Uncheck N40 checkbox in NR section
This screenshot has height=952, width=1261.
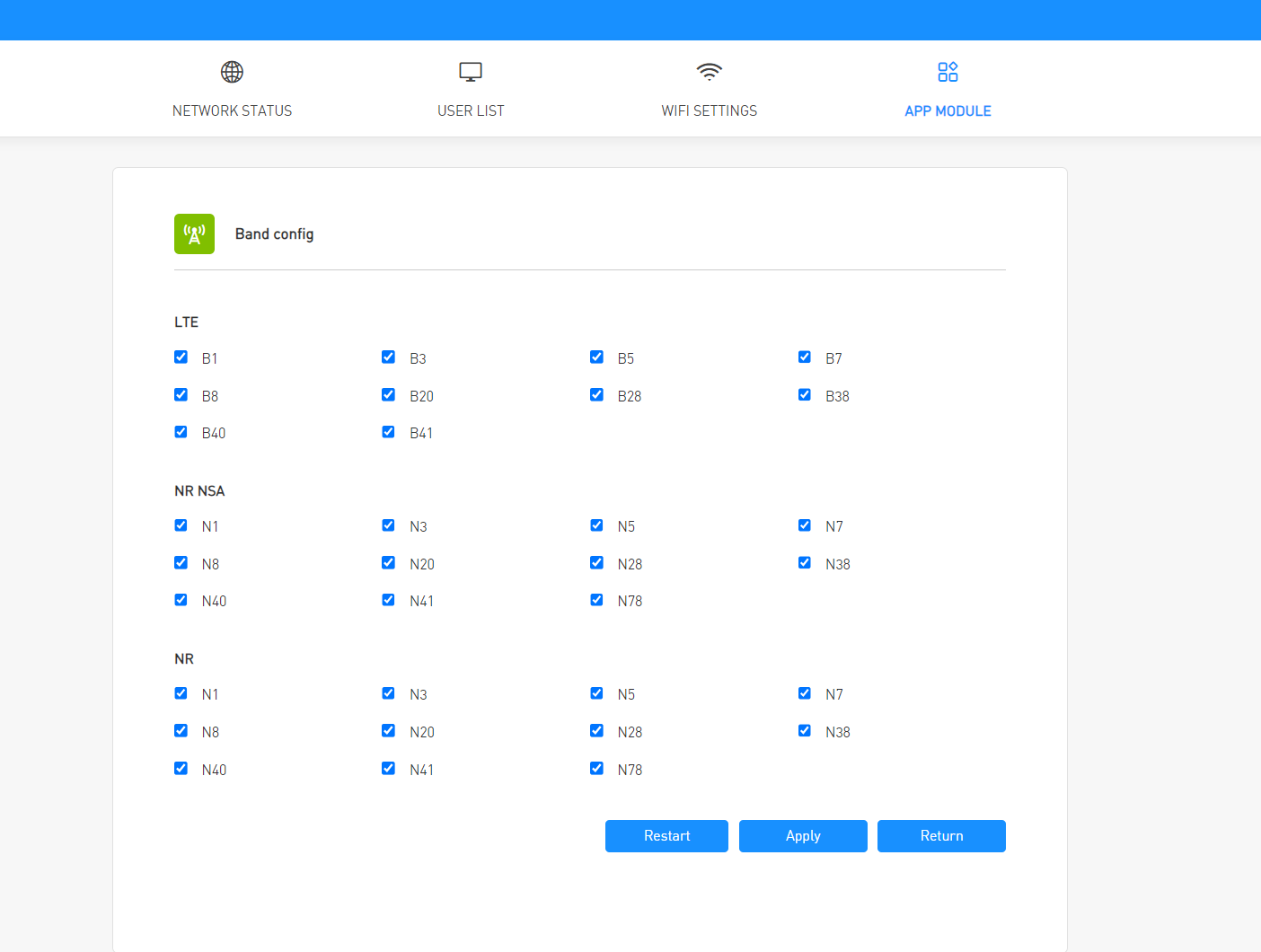[181, 768]
